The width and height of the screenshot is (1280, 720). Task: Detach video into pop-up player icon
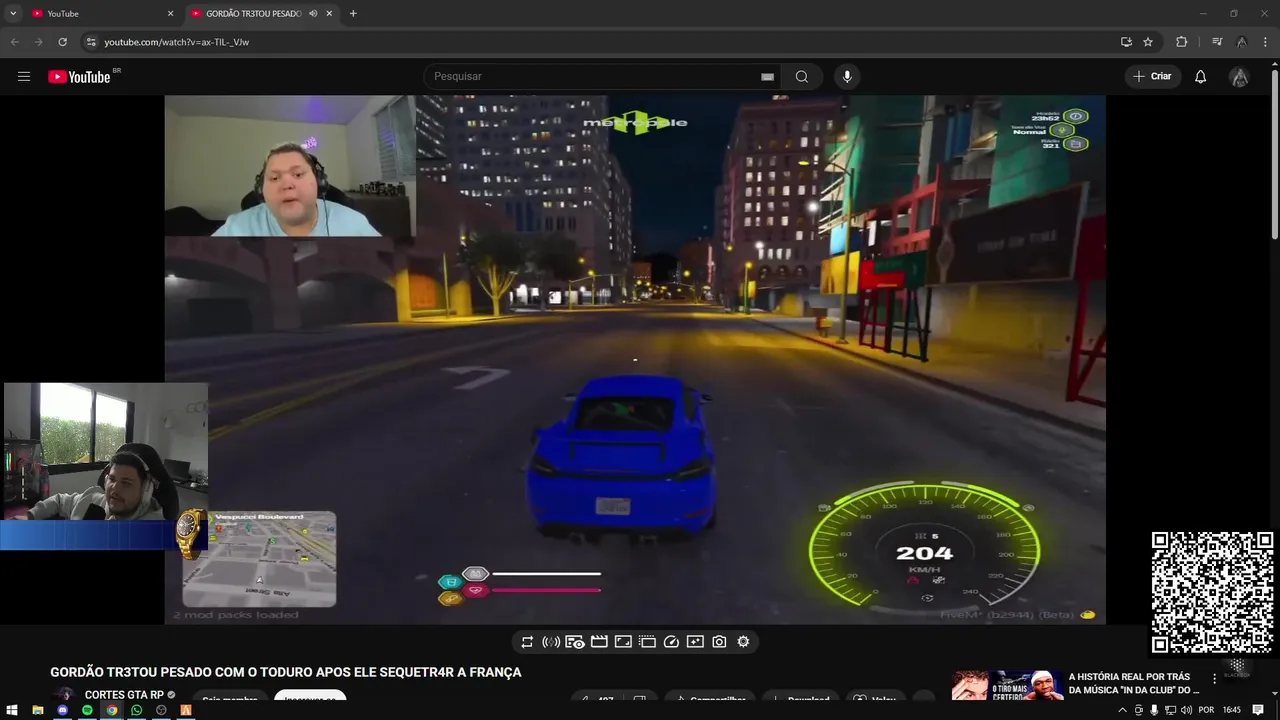pos(647,642)
